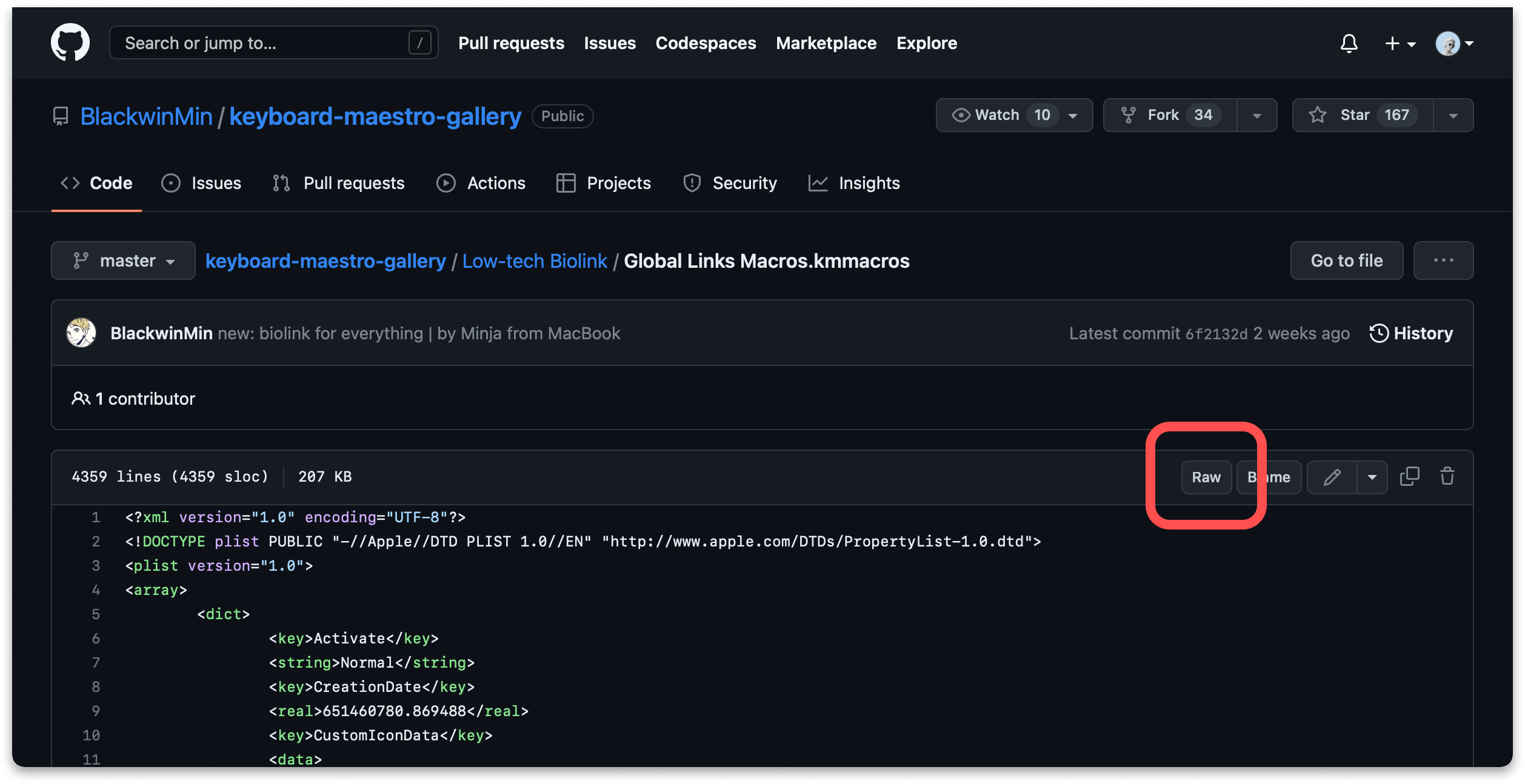Click the star icon to star repository
The image size is (1525, 784).
pyautogui.click(x=1319, y=115)
